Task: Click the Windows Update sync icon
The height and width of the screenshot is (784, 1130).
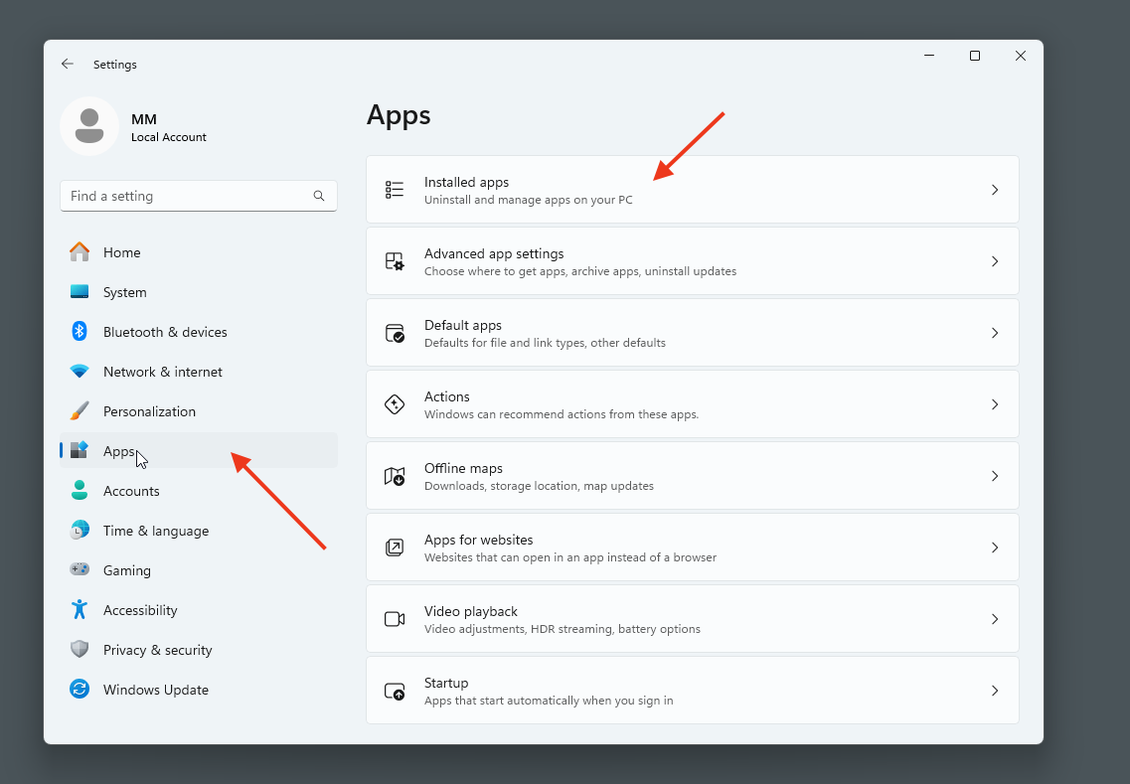Action: (79, 689)
